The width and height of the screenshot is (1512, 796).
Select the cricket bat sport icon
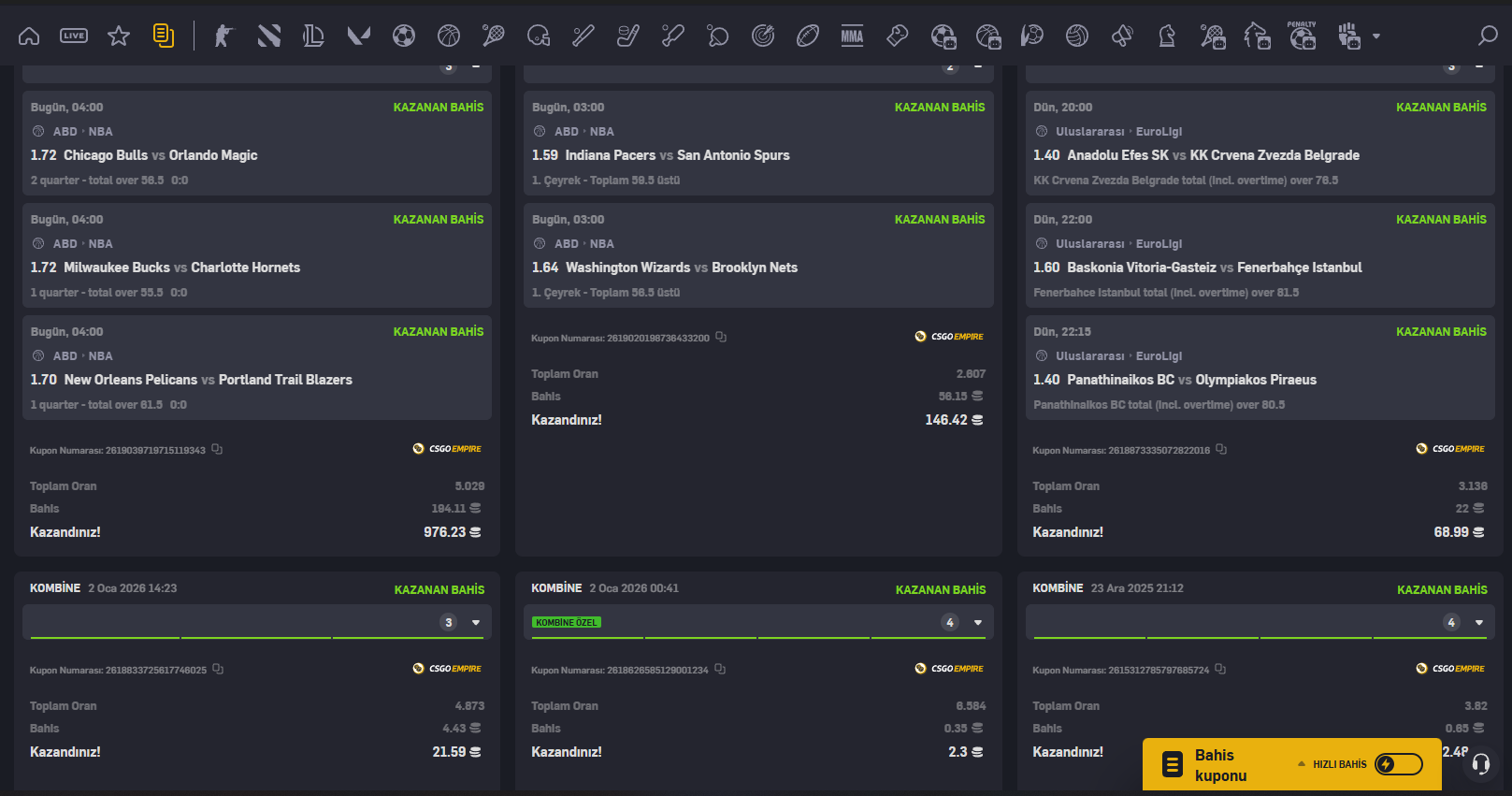click(x=673, y=36)
